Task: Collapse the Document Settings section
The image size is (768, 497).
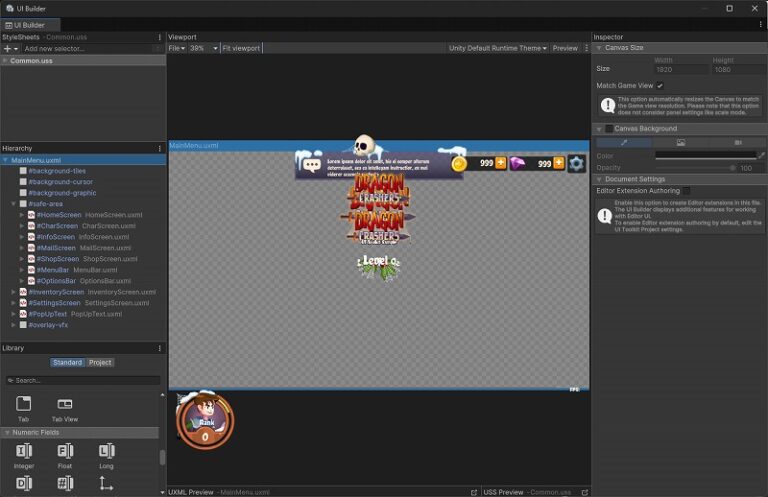Action: (599, 179)
